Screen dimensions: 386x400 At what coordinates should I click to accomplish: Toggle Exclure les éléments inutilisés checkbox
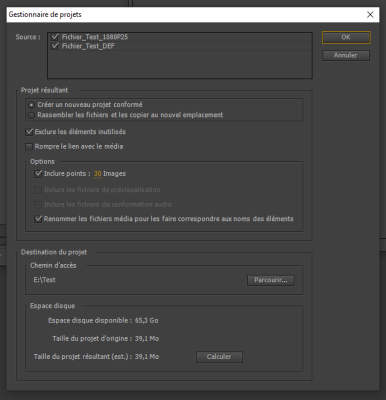29,132
